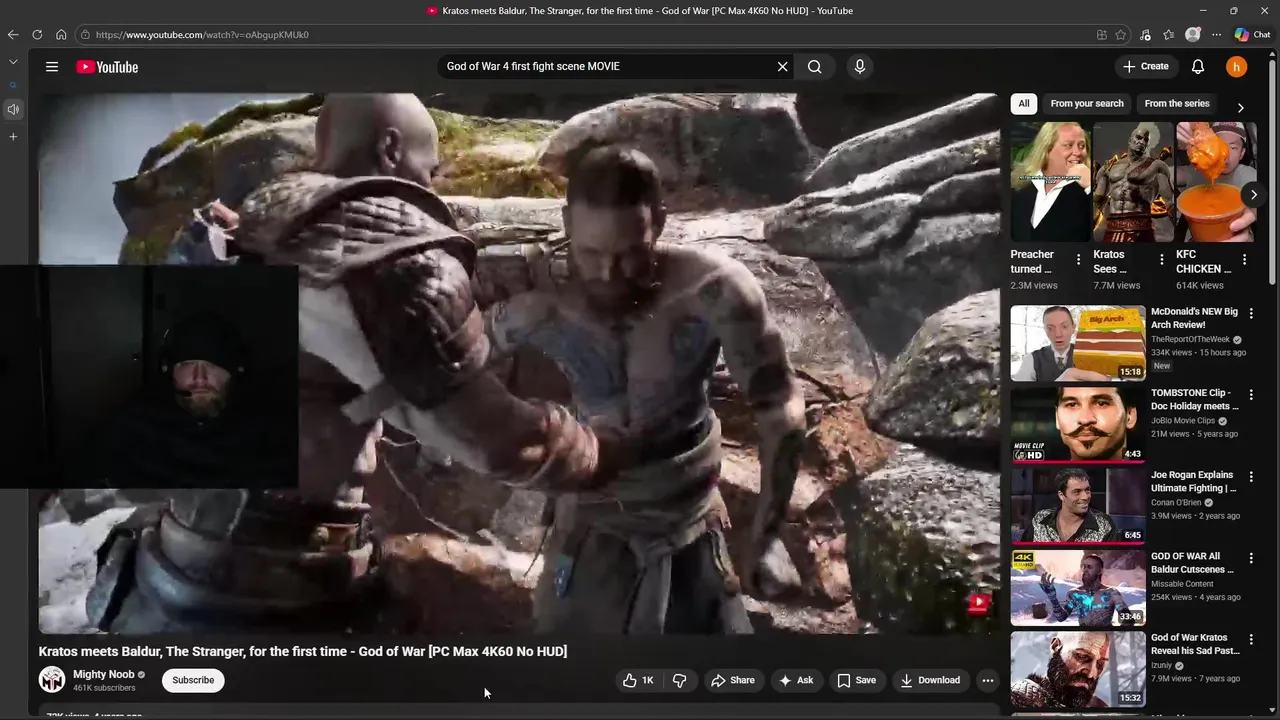Like the video with the thumbs-up icon
1280x720 pixels.
(x=638, y=680)
